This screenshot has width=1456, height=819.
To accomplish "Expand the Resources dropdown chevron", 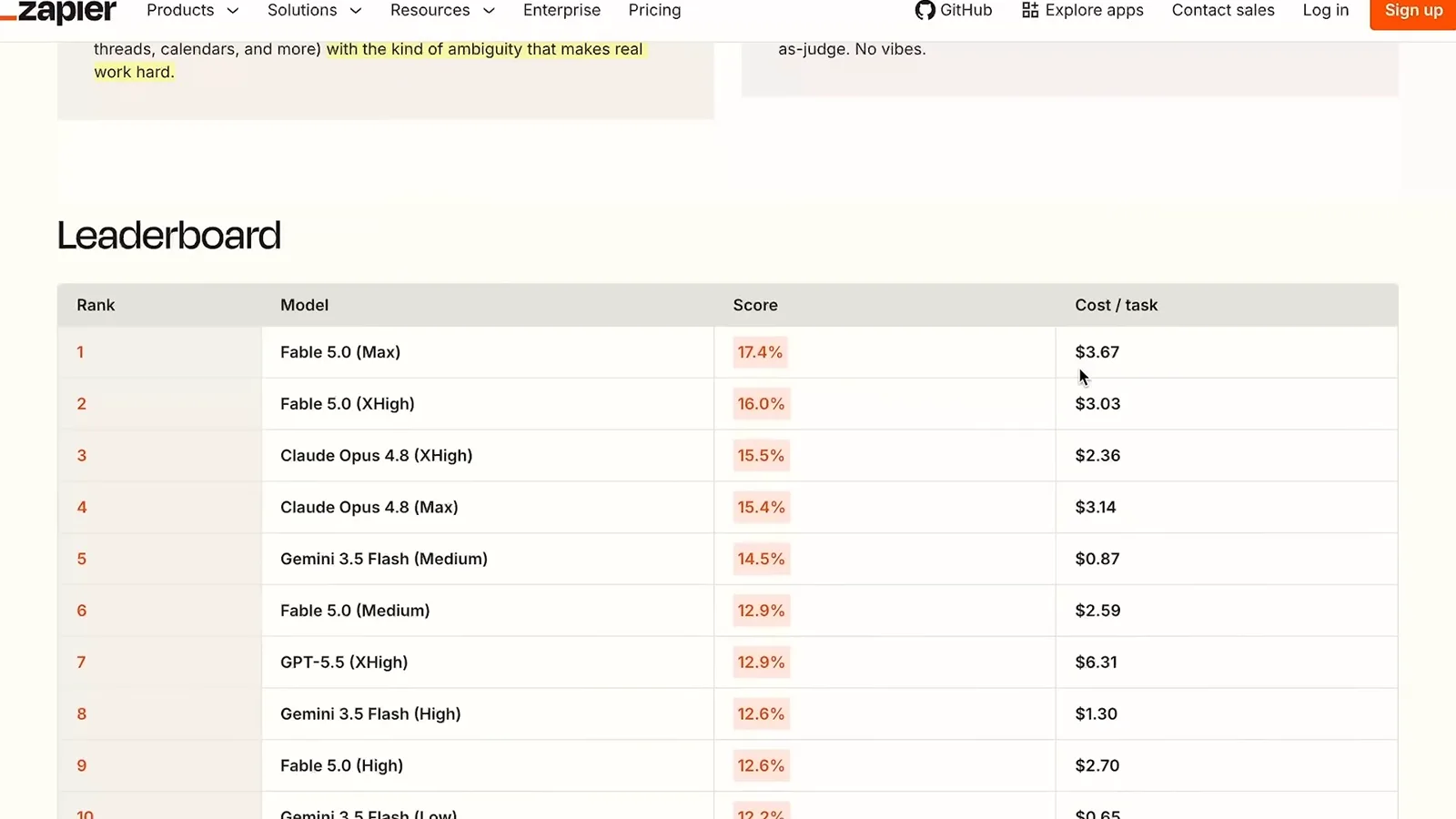I will click(489, 11).
